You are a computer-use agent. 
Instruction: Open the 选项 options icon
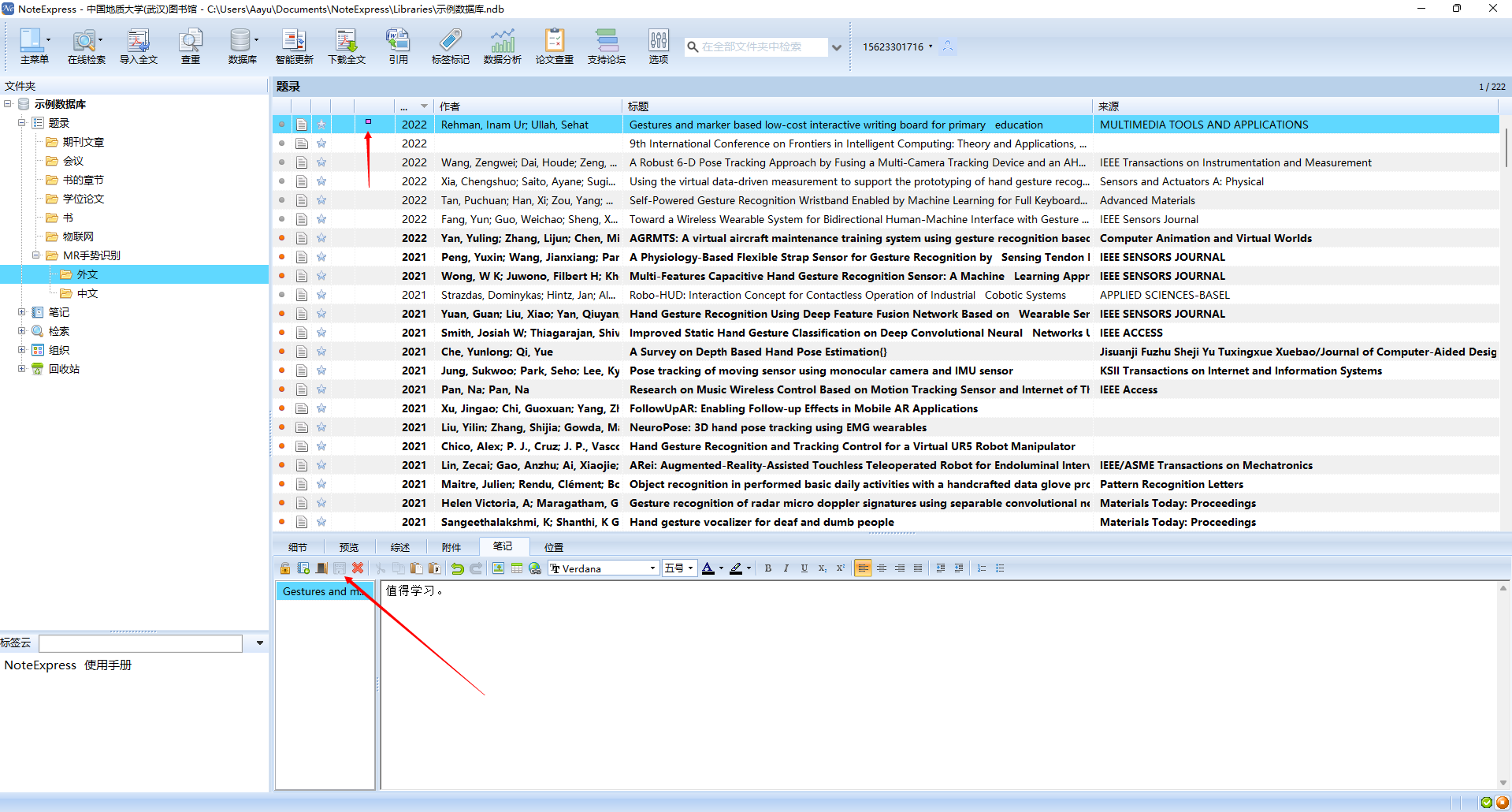click(658, 47)
